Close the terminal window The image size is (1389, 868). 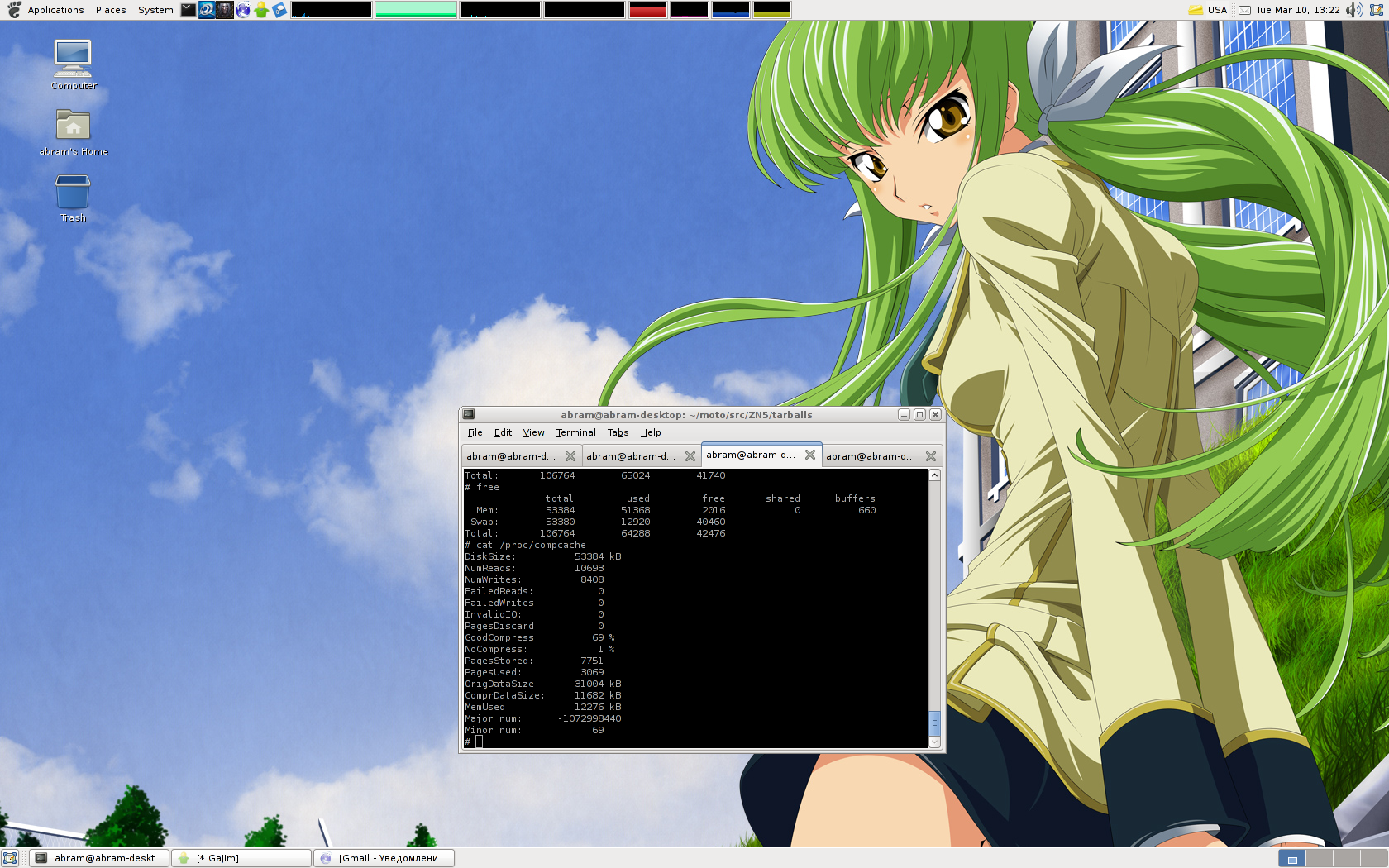[x=935, y=414]
